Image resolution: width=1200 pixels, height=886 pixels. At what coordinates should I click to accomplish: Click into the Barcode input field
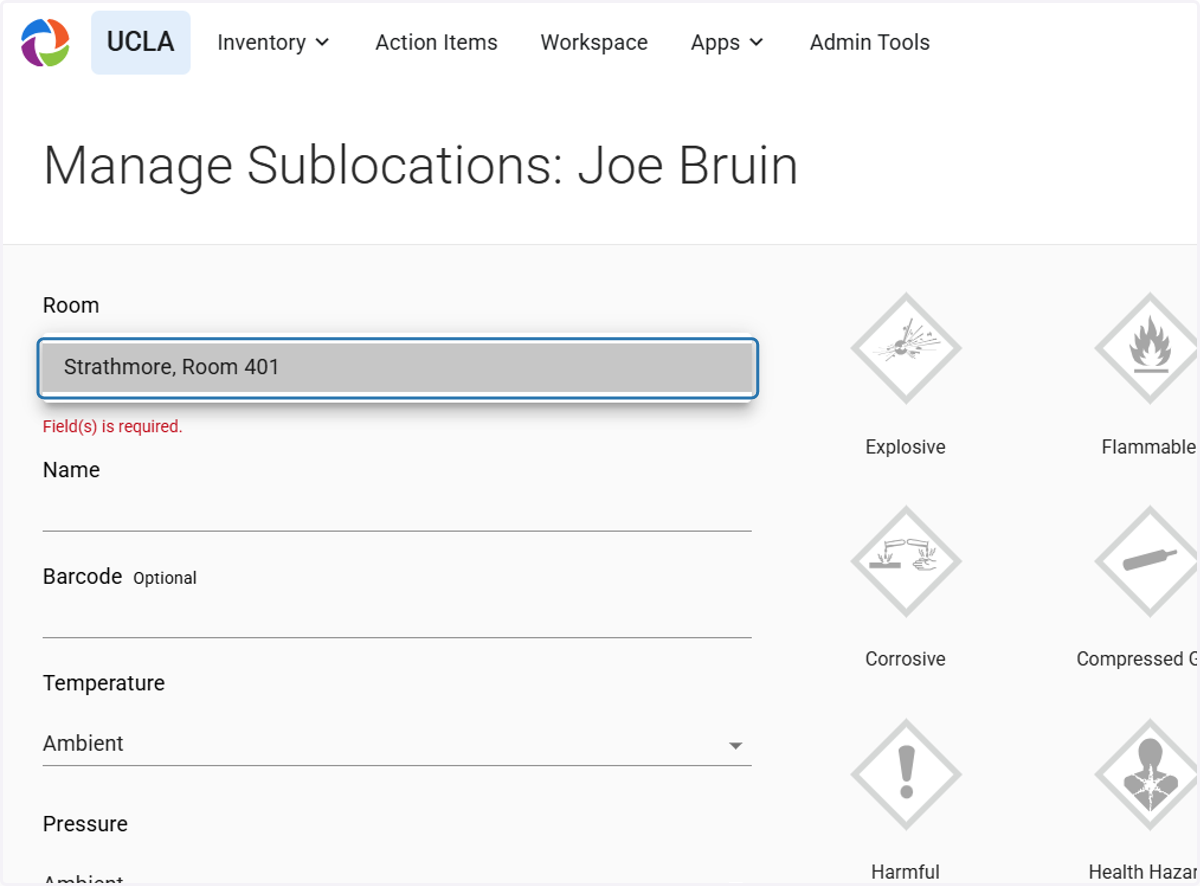(397, 618)
